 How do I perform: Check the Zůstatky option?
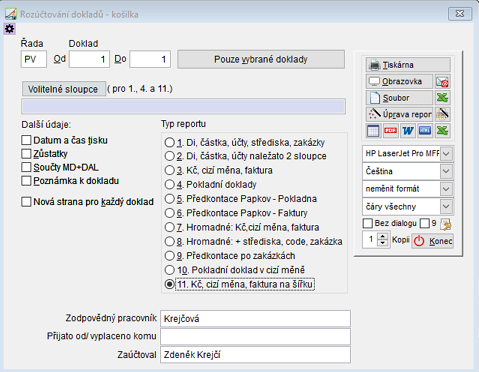(x=26, y=154)
